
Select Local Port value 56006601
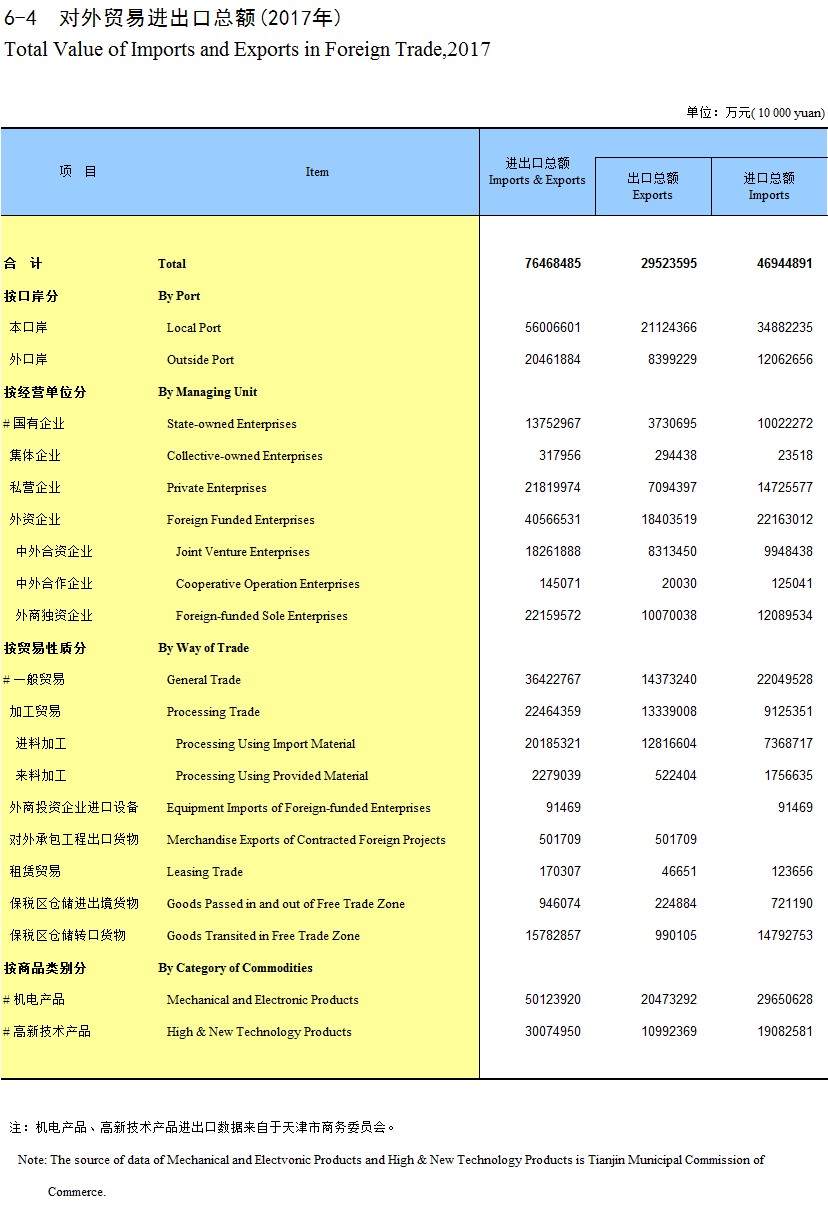552,328
